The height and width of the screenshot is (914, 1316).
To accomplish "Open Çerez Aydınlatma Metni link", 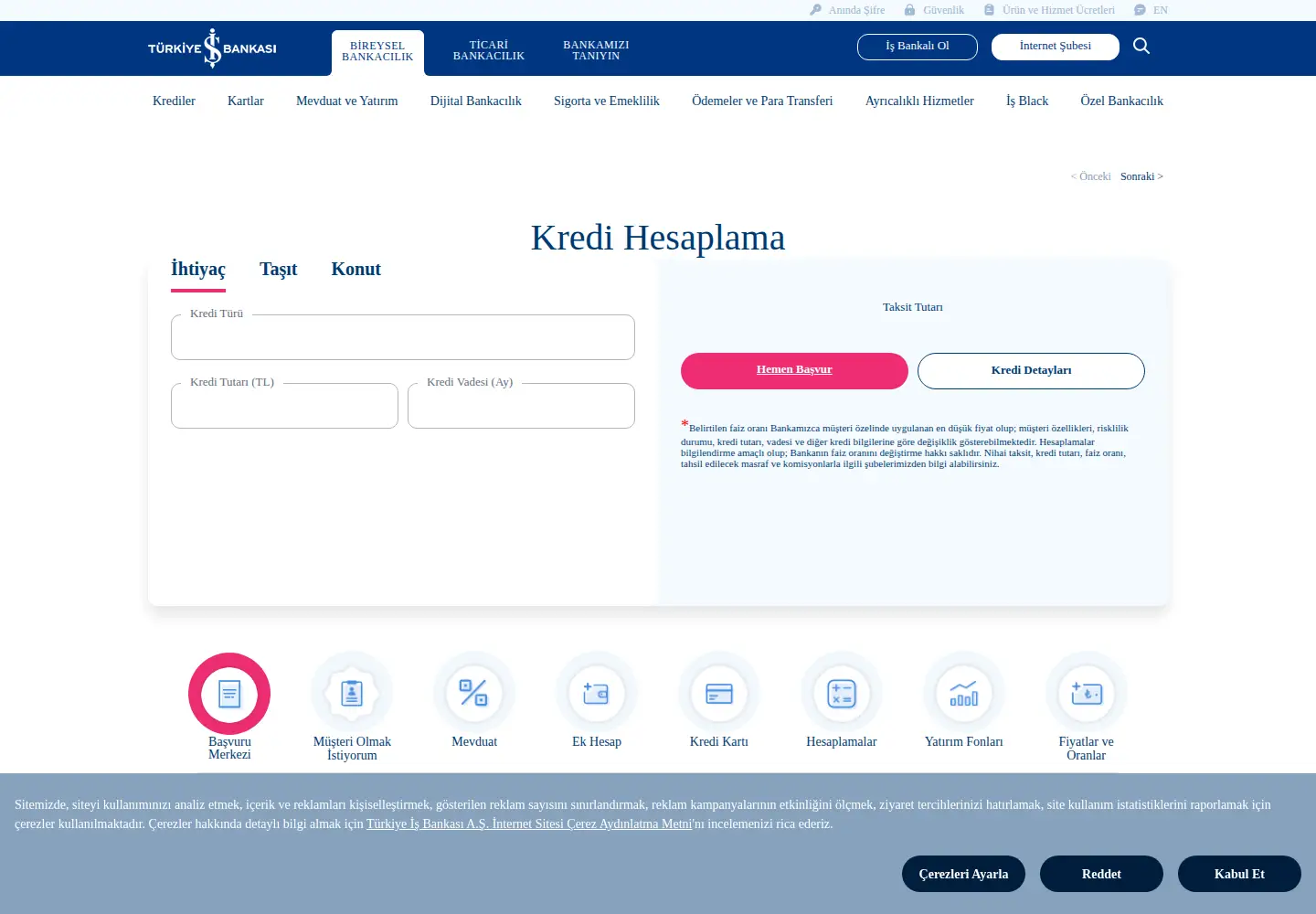I will coord(529,824).
